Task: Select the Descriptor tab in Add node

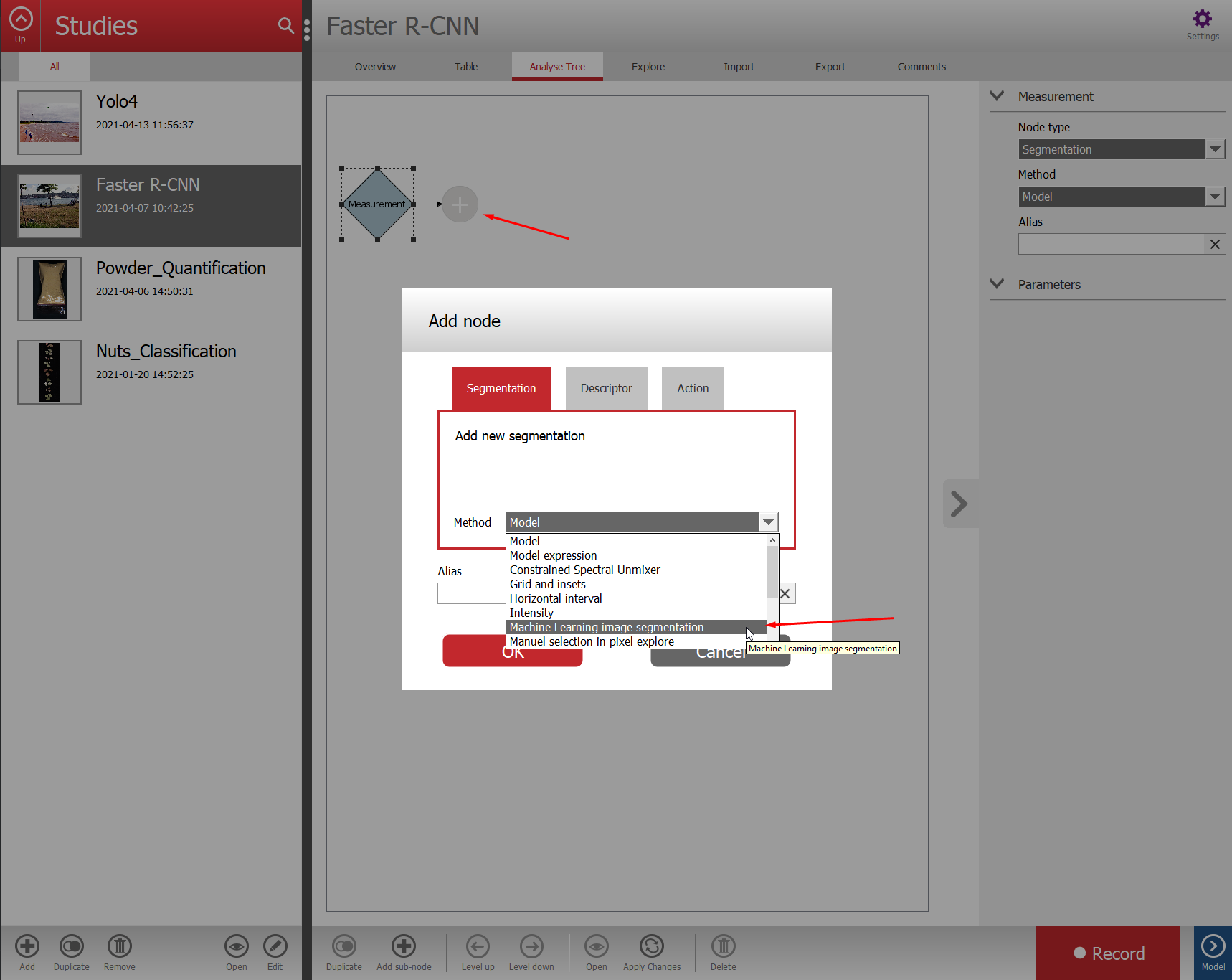Action: (606, 388)
